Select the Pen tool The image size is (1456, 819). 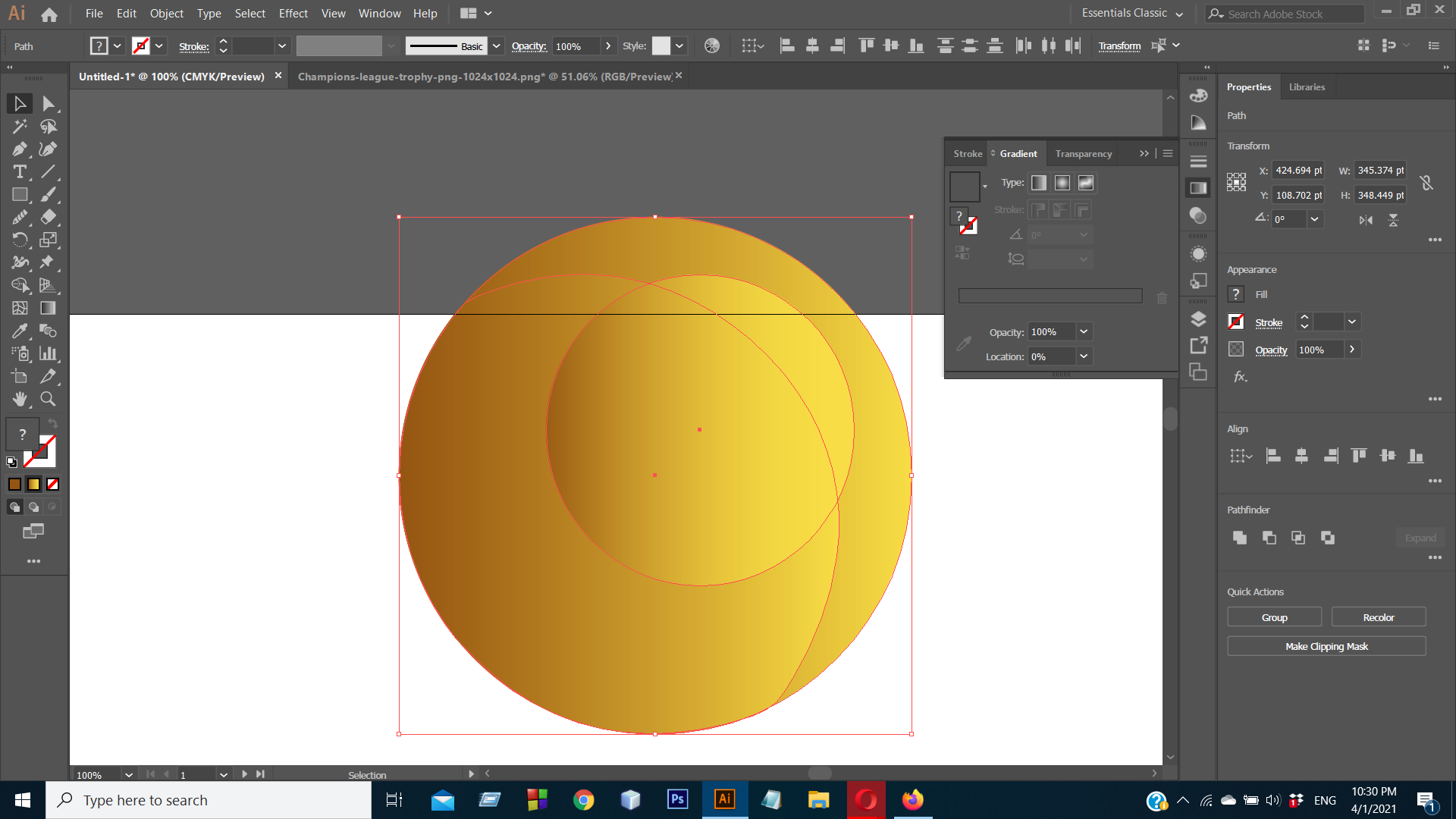click(20, 149)
